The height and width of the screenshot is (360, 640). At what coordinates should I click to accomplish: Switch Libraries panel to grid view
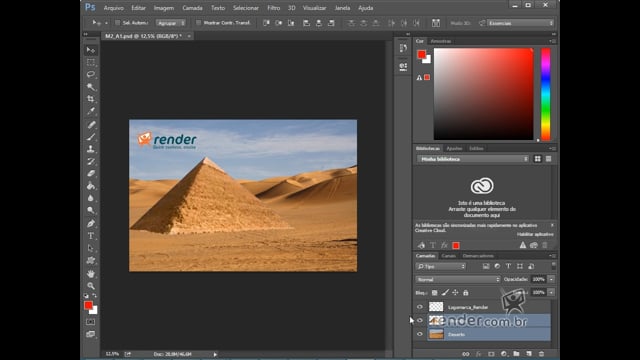point(538,159)
